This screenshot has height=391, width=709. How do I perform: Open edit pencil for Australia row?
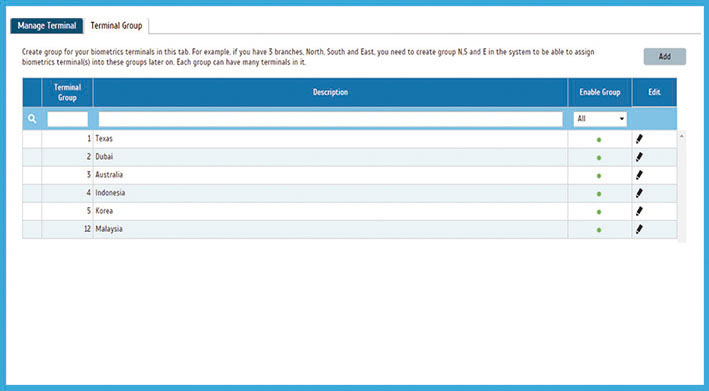point(639,175)
